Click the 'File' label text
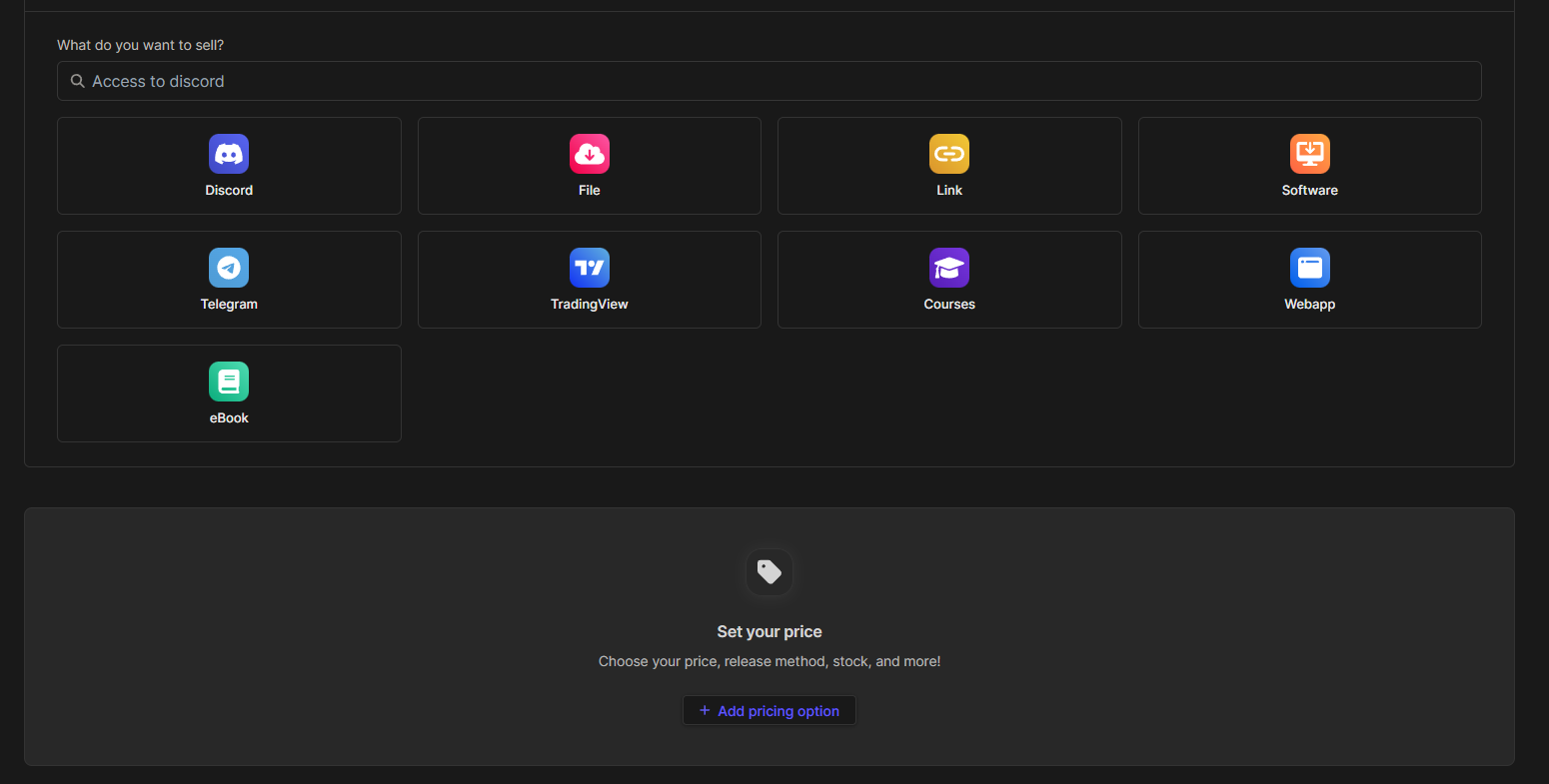Screen dimensions: 1549x784 (x=590, y=190)
